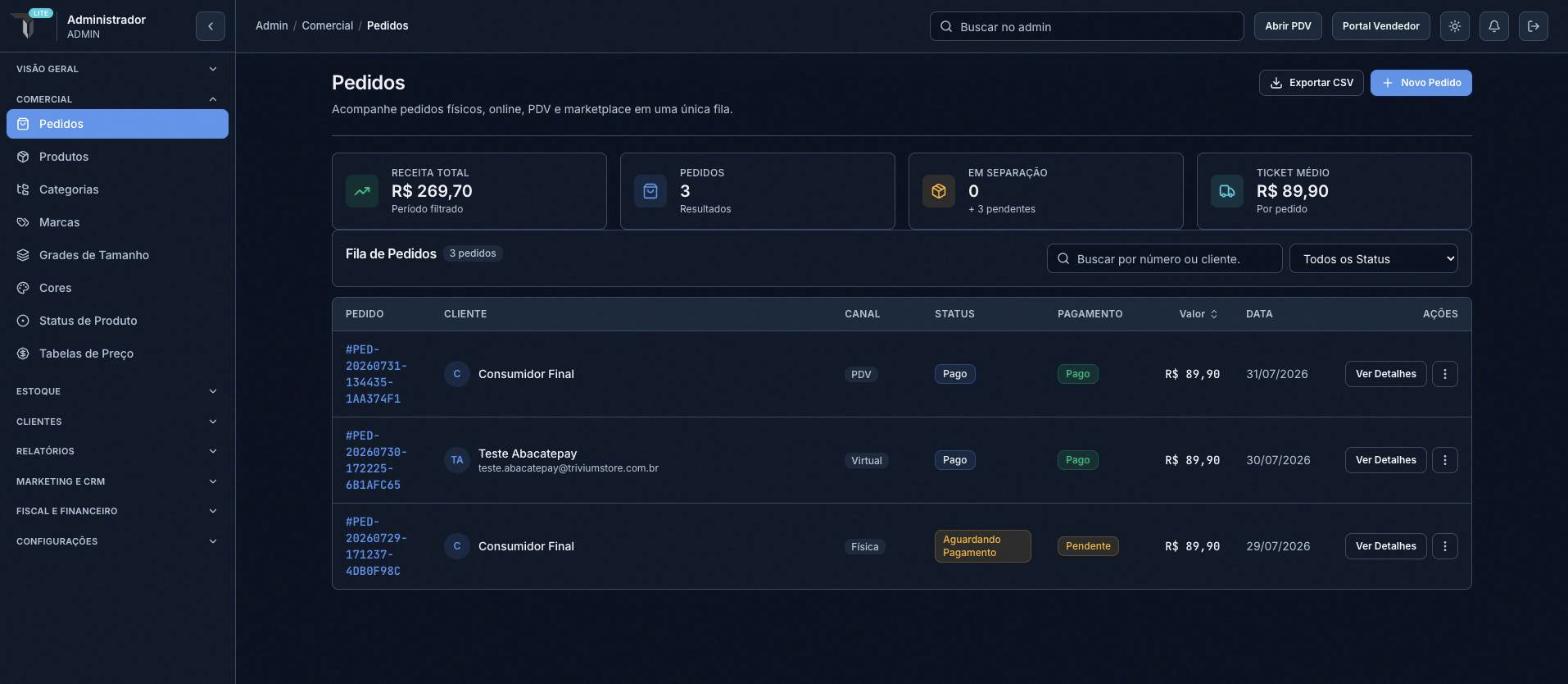
Task: Navigate to Cores in the sidebar
Action: [117, 288]
